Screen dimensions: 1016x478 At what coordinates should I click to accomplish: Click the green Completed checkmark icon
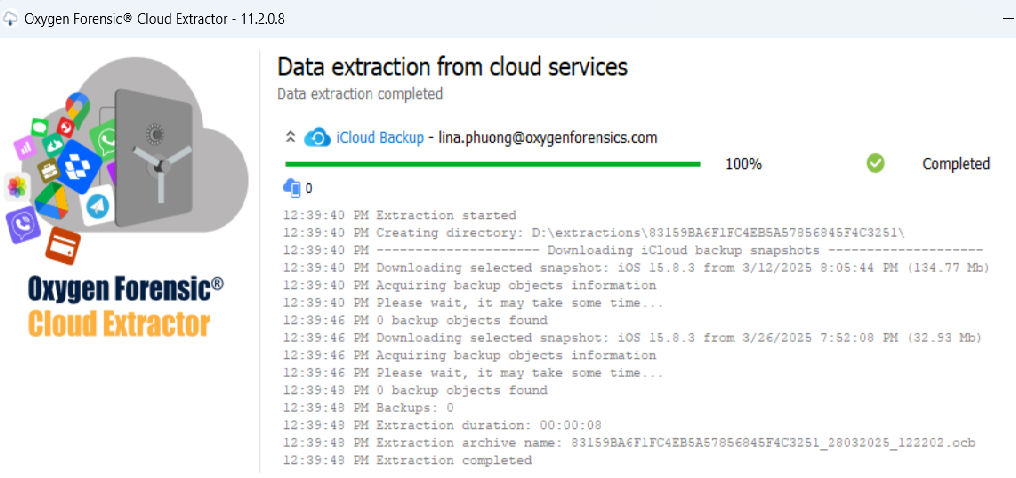click(x=875, y=164)
